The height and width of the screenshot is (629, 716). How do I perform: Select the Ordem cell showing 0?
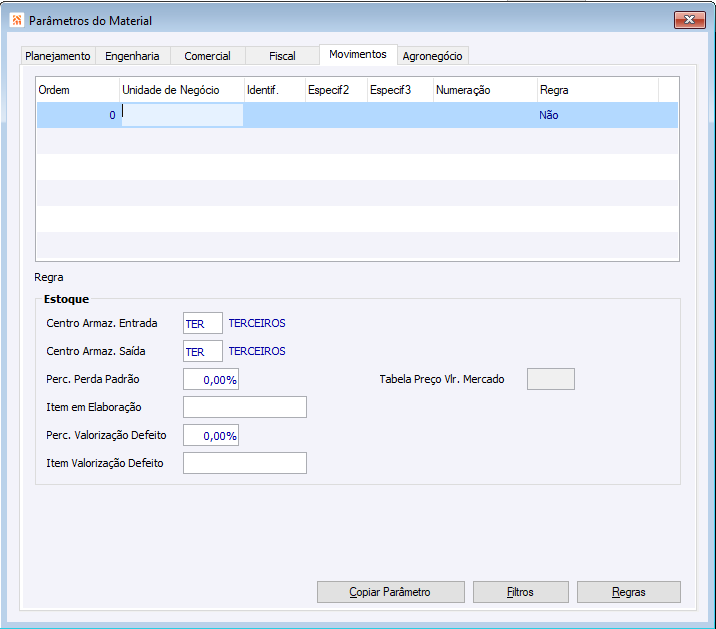tap(78, 115)
